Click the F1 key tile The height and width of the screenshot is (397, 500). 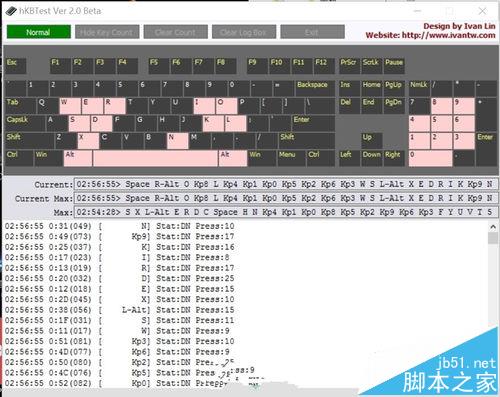[60, 66]
